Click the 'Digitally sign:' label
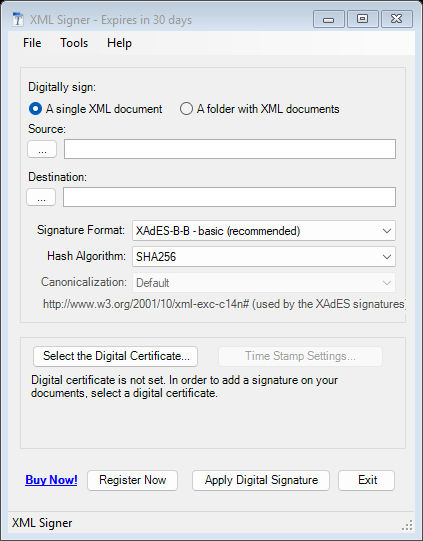This screenshot has height=541, width=423. 62,87
